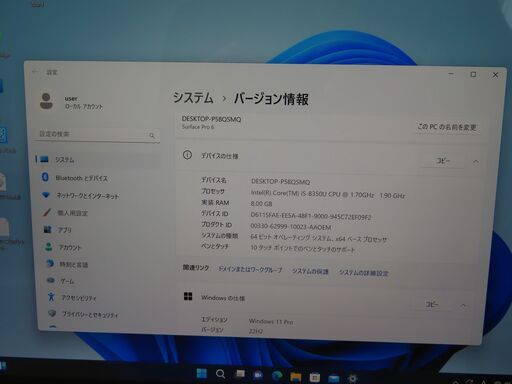Click the device specs info icon
The image size is (512, 384).
(187, 155)
